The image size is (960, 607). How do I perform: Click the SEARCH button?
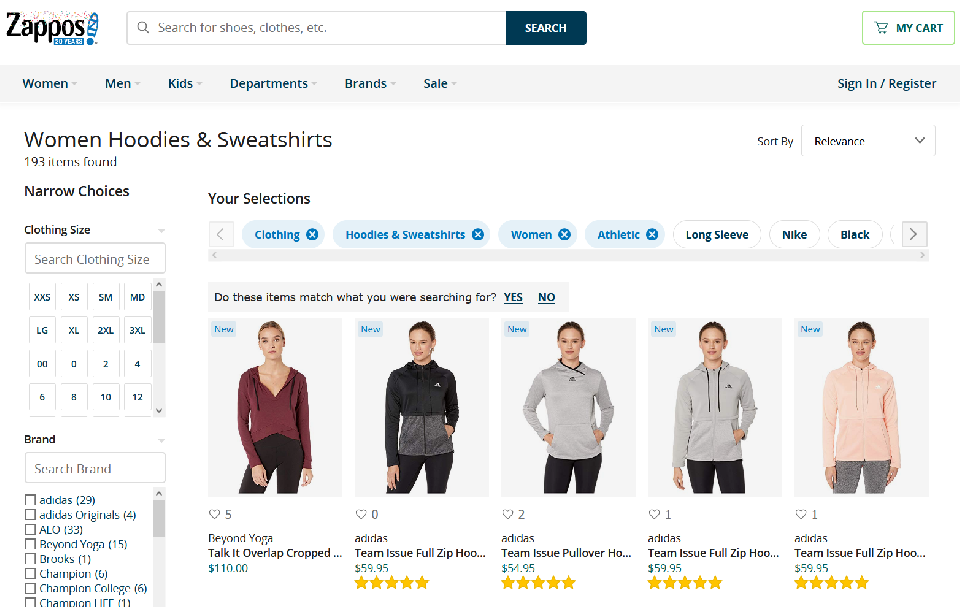click(x=546, y=28)
